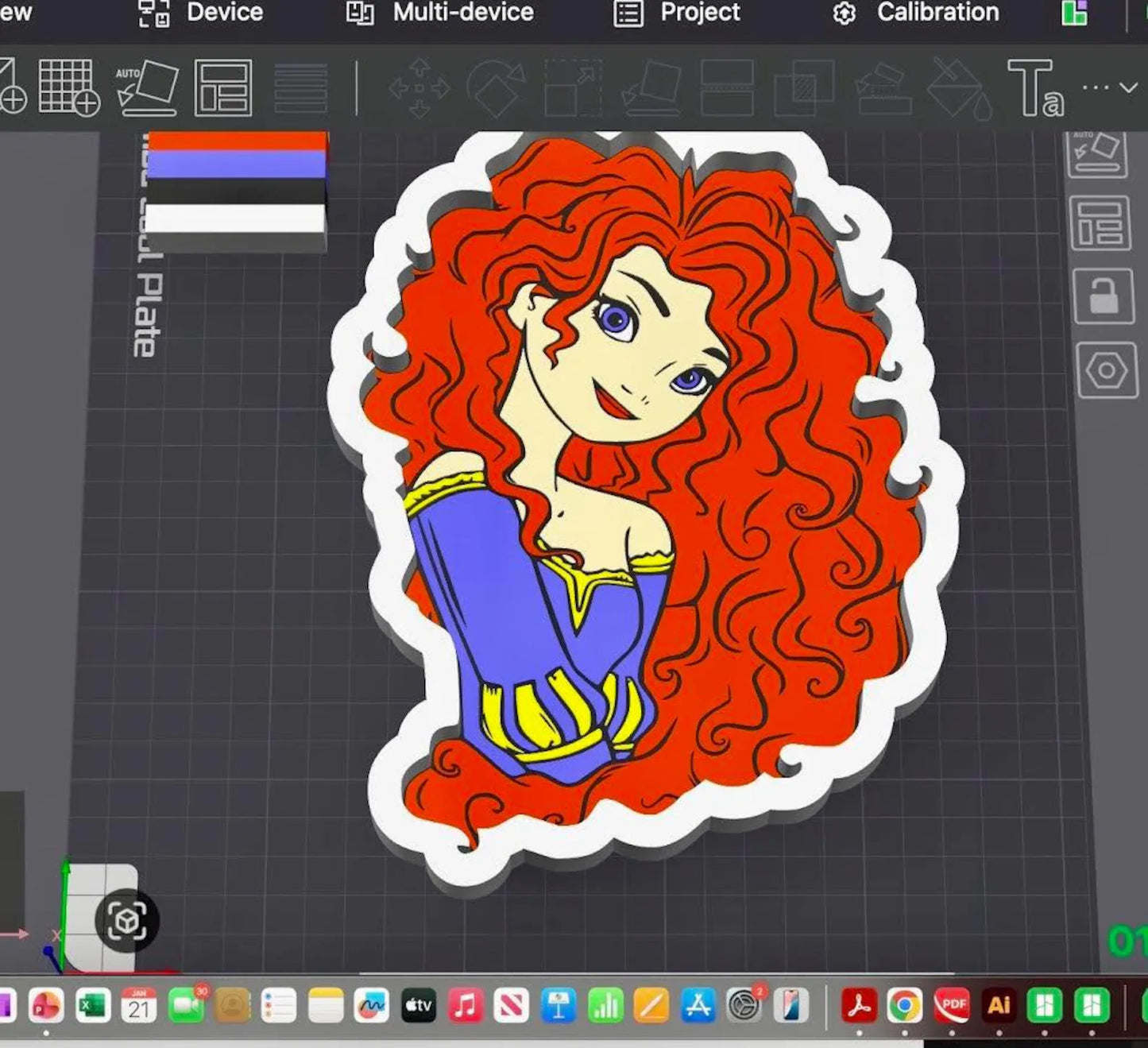
Task: Open Keynote from the Dock
Action: coord(559,1007)
